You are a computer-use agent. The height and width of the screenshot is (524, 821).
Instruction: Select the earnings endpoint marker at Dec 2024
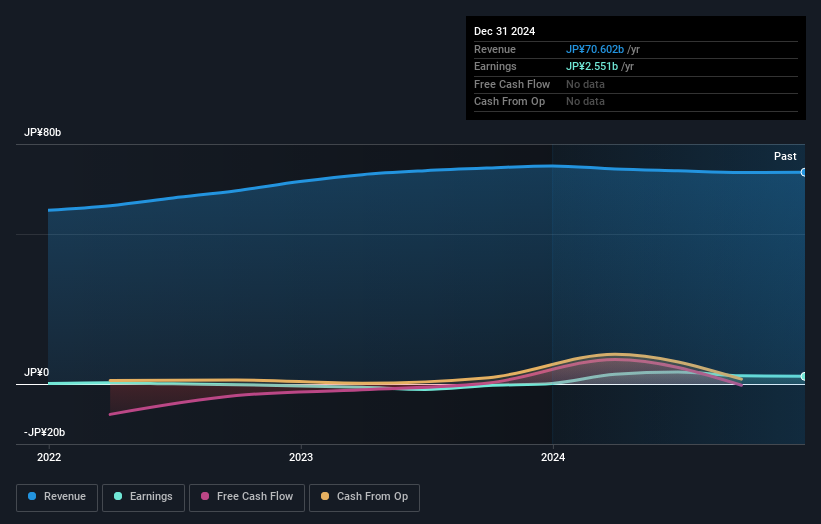(804, 376)
